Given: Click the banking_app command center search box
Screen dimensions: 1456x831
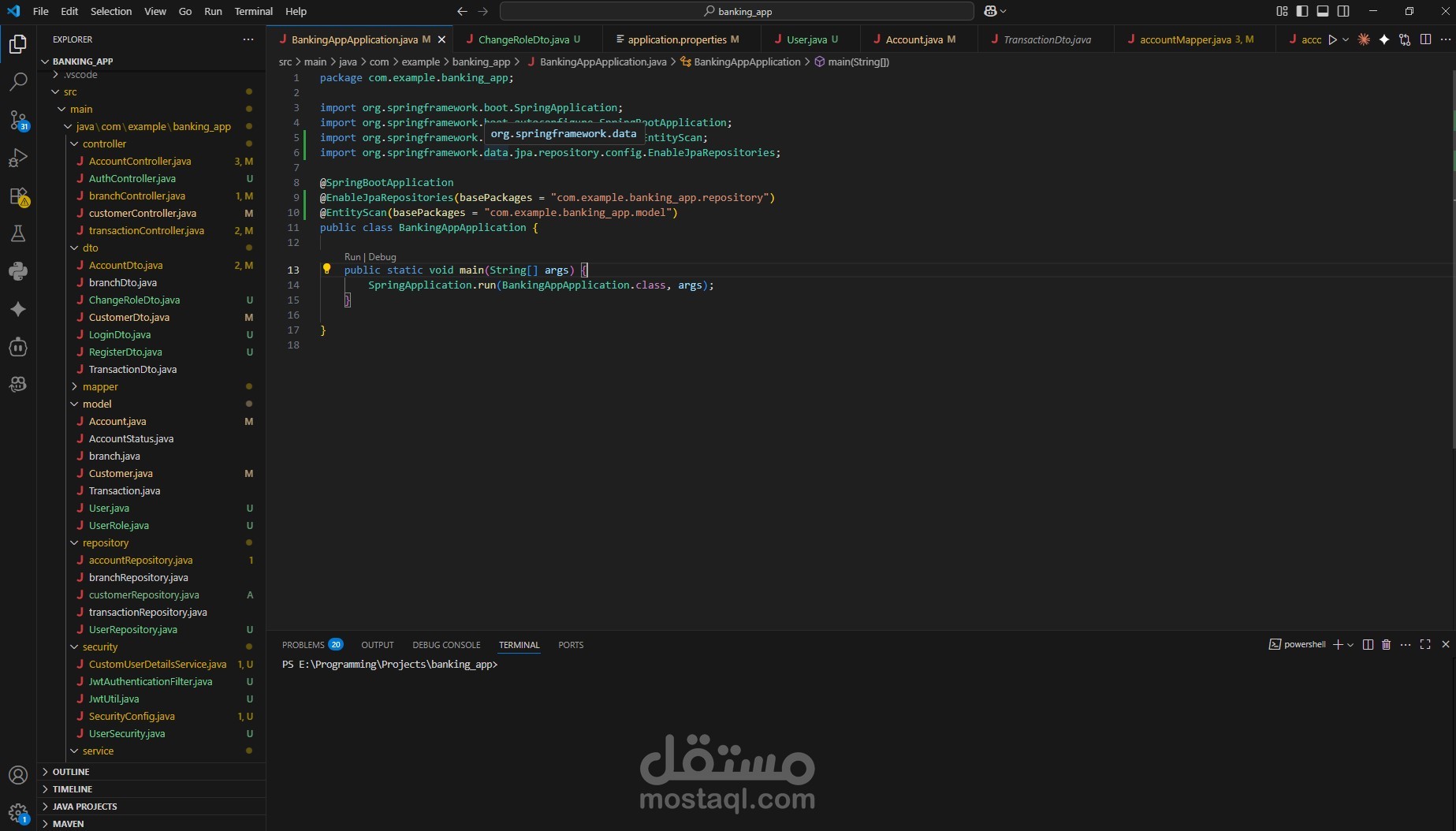Looking at the screenshot, I should 737,11.
